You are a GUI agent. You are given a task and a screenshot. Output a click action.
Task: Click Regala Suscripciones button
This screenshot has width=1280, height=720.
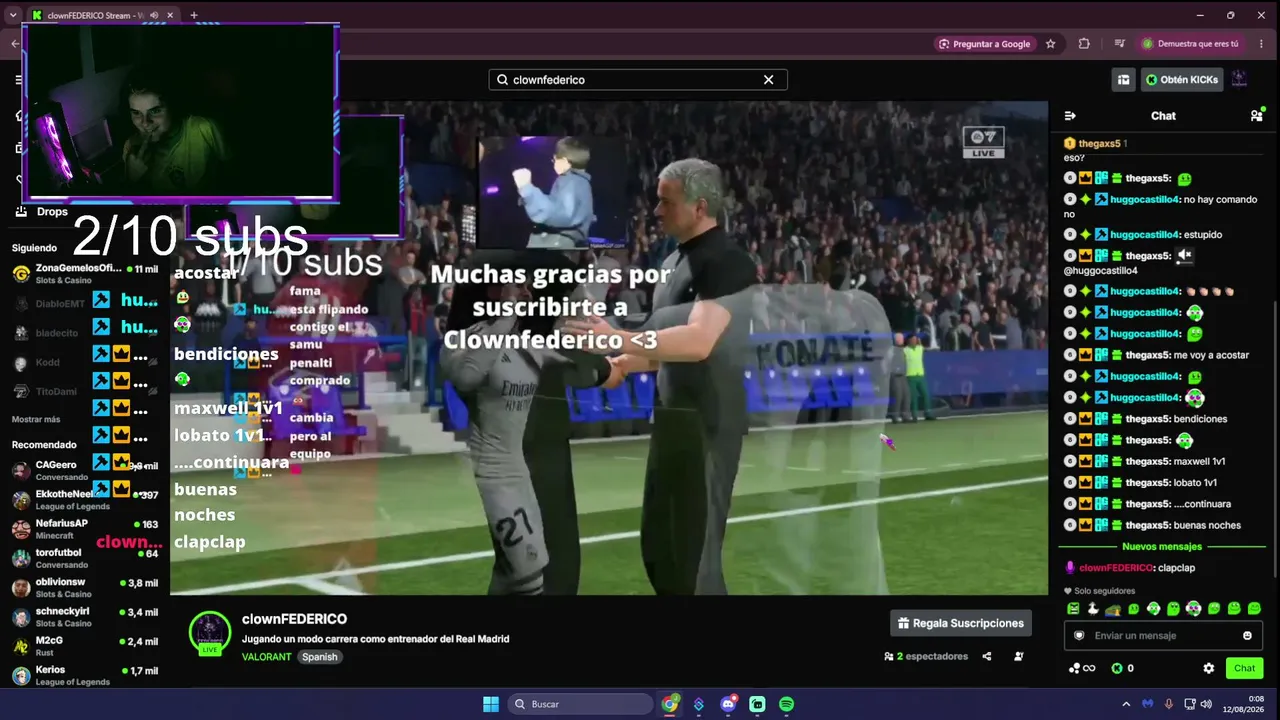pyautogui.click(x=961, y=623)
